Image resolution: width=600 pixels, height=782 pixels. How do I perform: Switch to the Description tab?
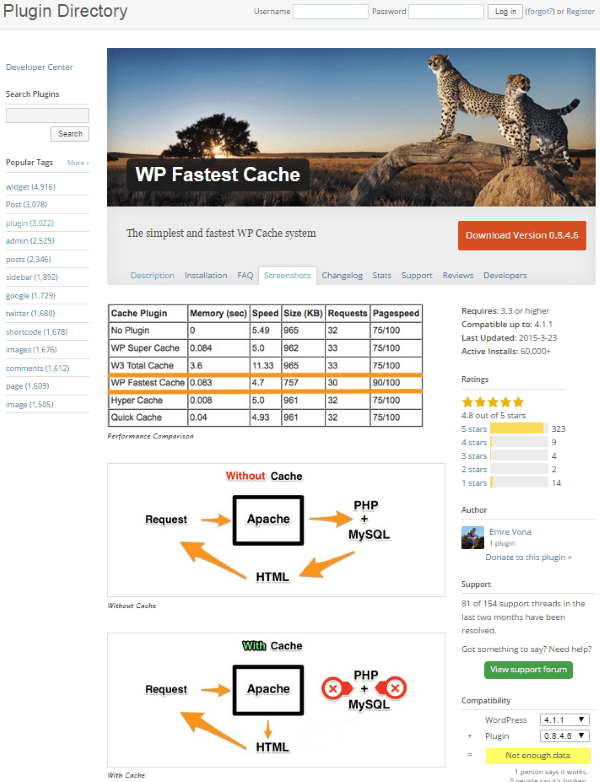[x=152, y=275]
